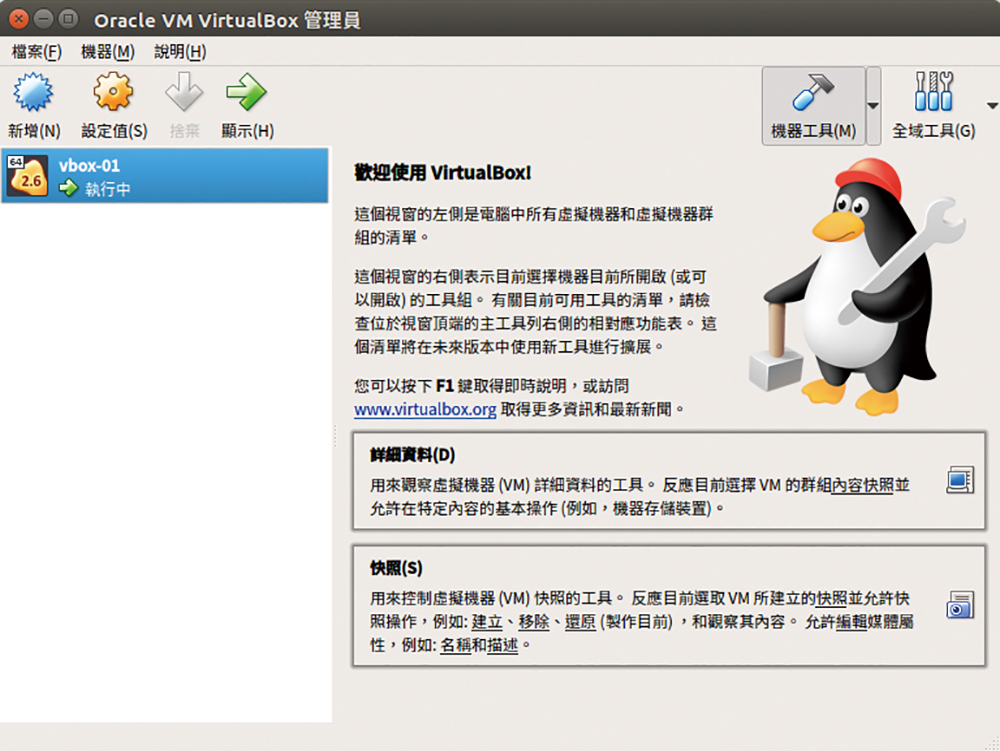This screenshot has width=1000, height=751.
Task: Open the www.virtualbox.org link
Action: 425,409
